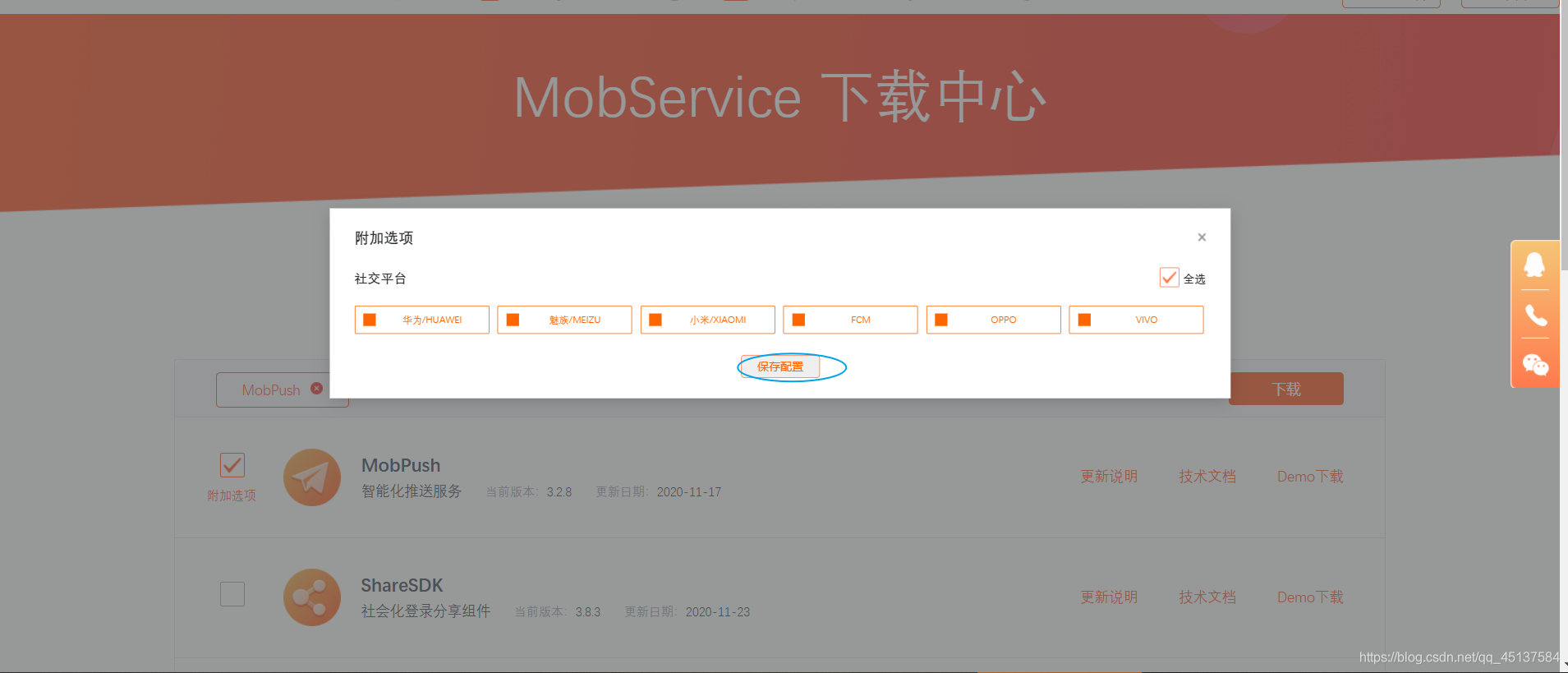This screenshot has height=673, width=1568.
Task: Close the 附加选项 dialog with the X
Action: (x=1202, y=237)
